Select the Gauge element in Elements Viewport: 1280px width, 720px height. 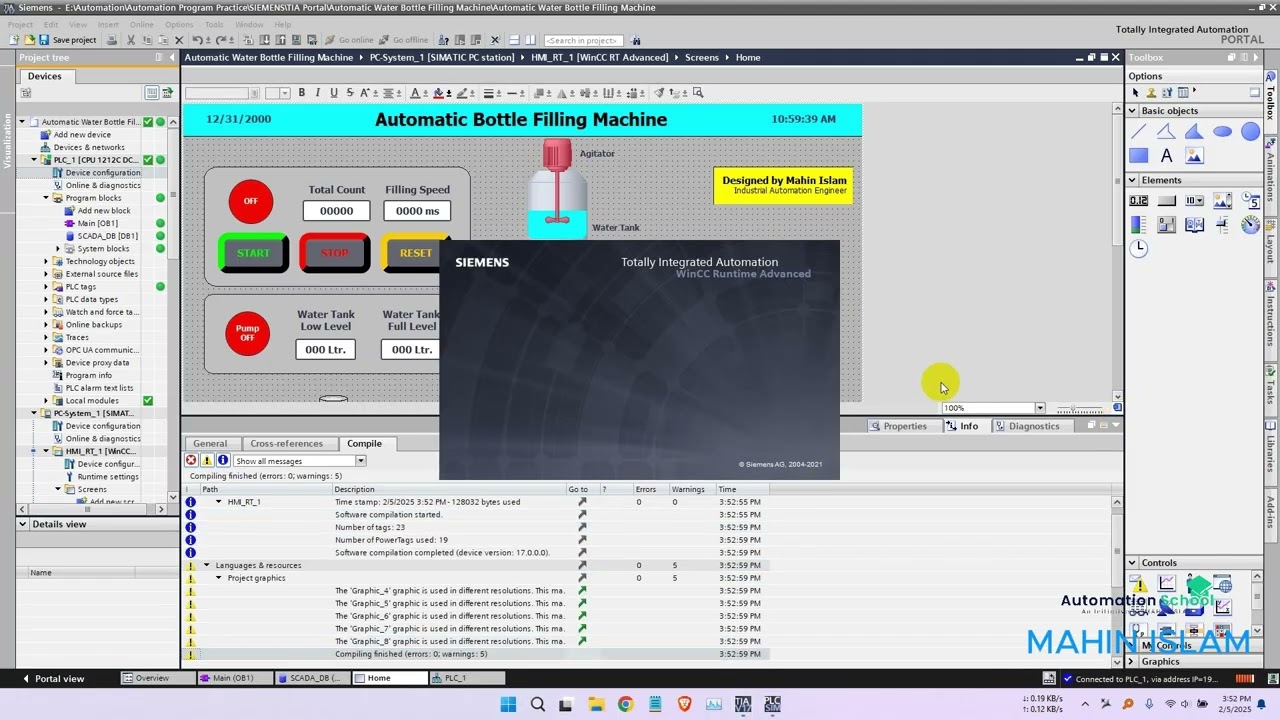pos(1250,225)
